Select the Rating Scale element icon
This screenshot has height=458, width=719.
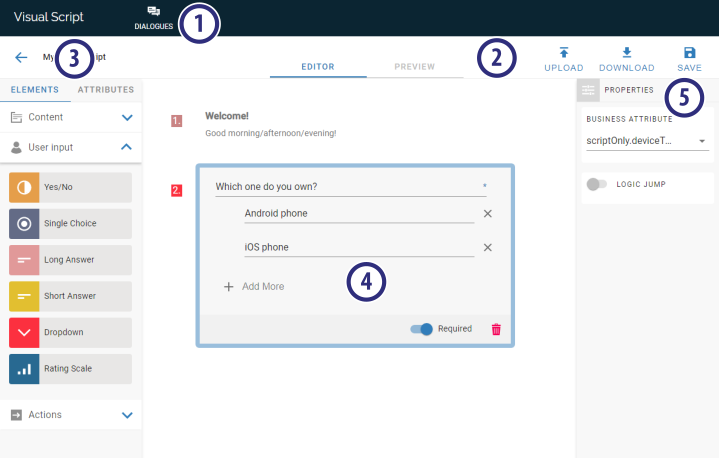24,369
